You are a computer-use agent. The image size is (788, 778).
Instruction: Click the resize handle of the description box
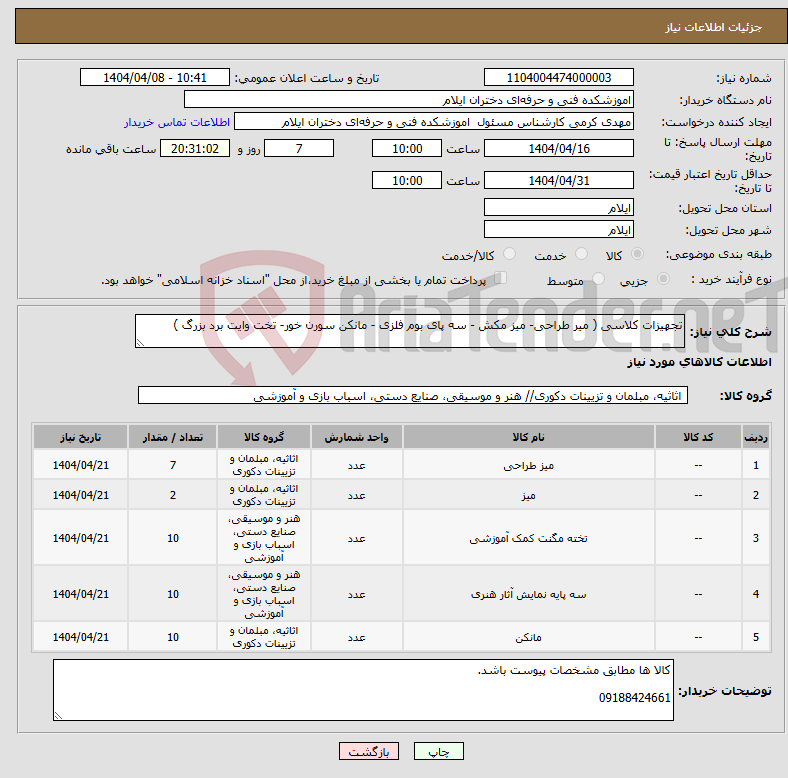point(140,343)
